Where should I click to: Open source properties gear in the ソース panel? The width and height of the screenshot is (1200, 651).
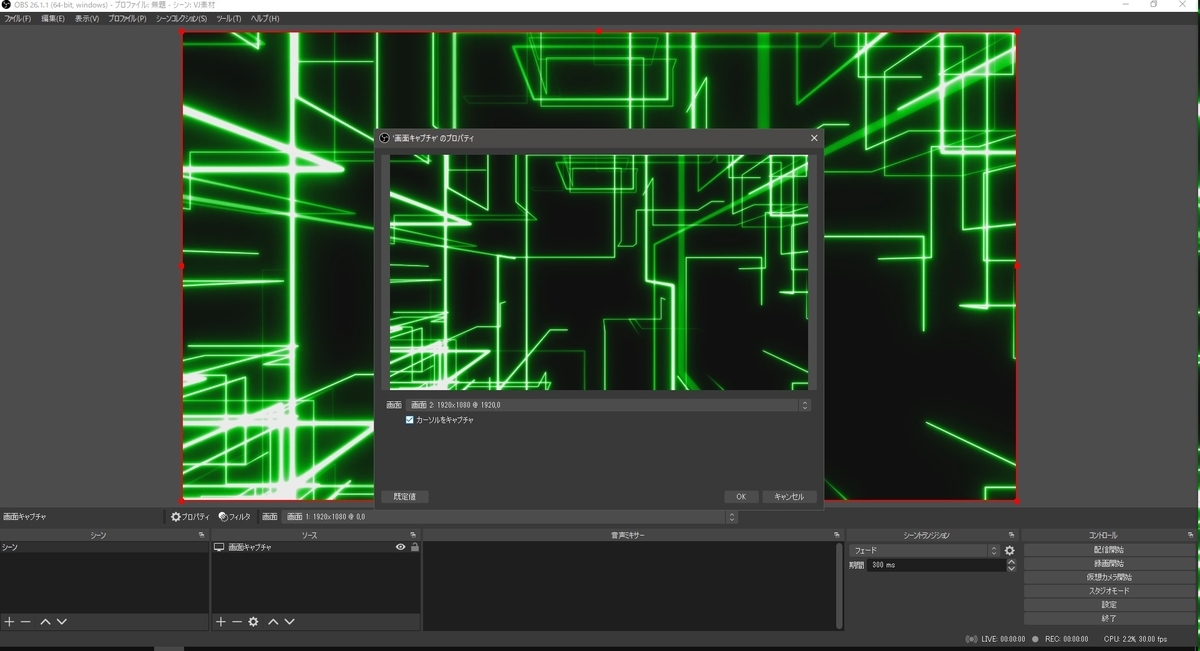[x=254, y=622]
